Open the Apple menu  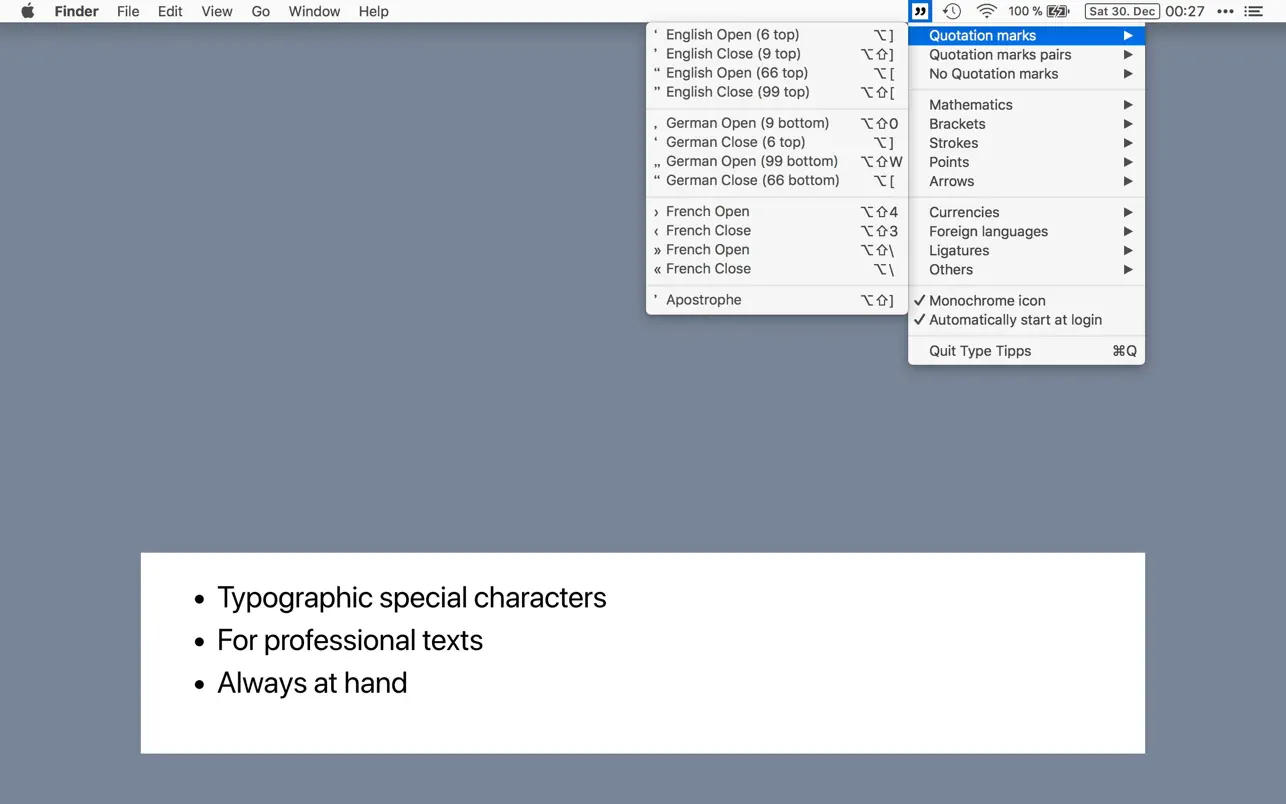point(27,11)
